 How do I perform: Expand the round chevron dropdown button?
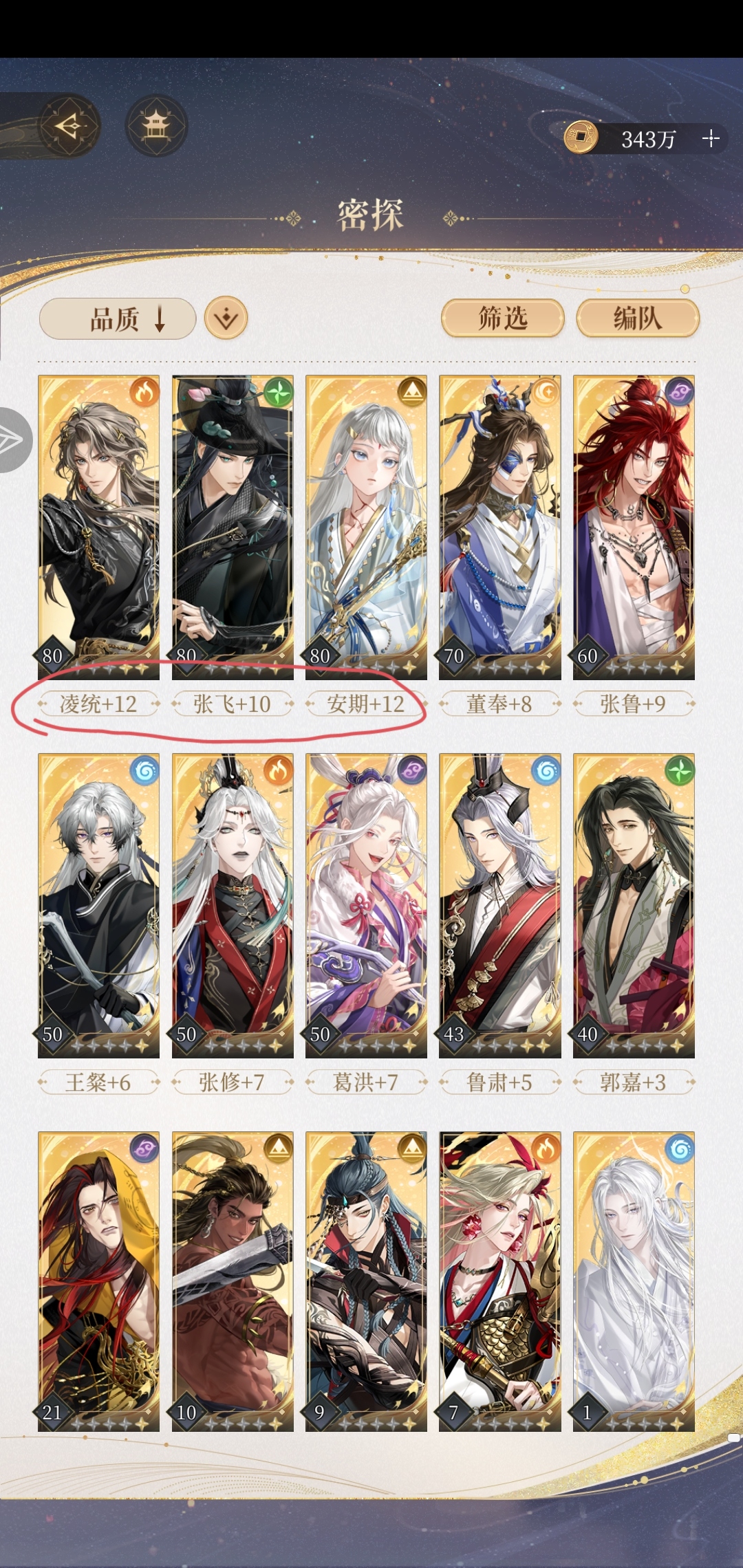pyautogui.click(x=226, y=318)
